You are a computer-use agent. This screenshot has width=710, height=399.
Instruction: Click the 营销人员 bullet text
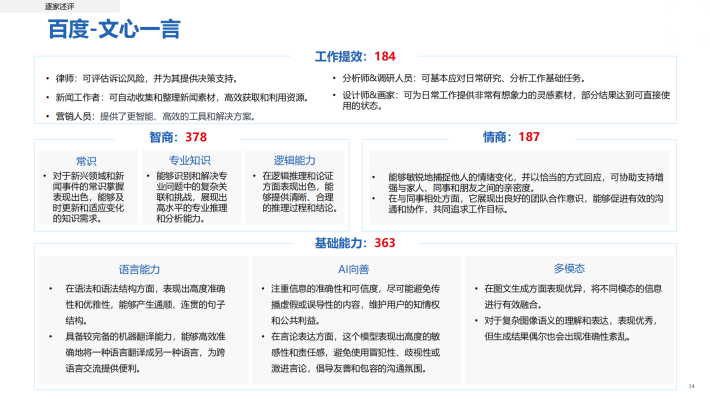pos(156,116)
